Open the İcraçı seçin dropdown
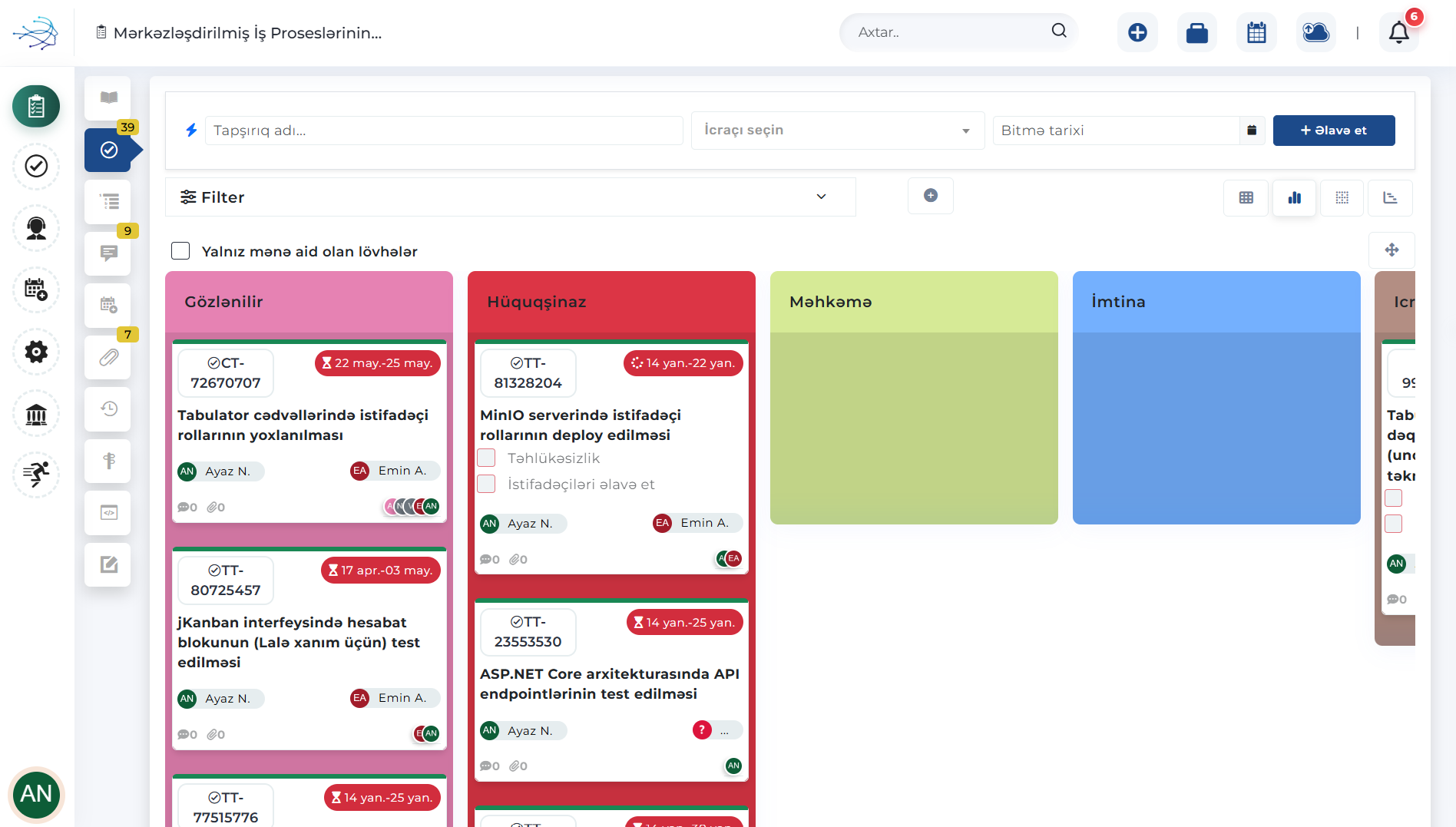 (x=838, y=131)
